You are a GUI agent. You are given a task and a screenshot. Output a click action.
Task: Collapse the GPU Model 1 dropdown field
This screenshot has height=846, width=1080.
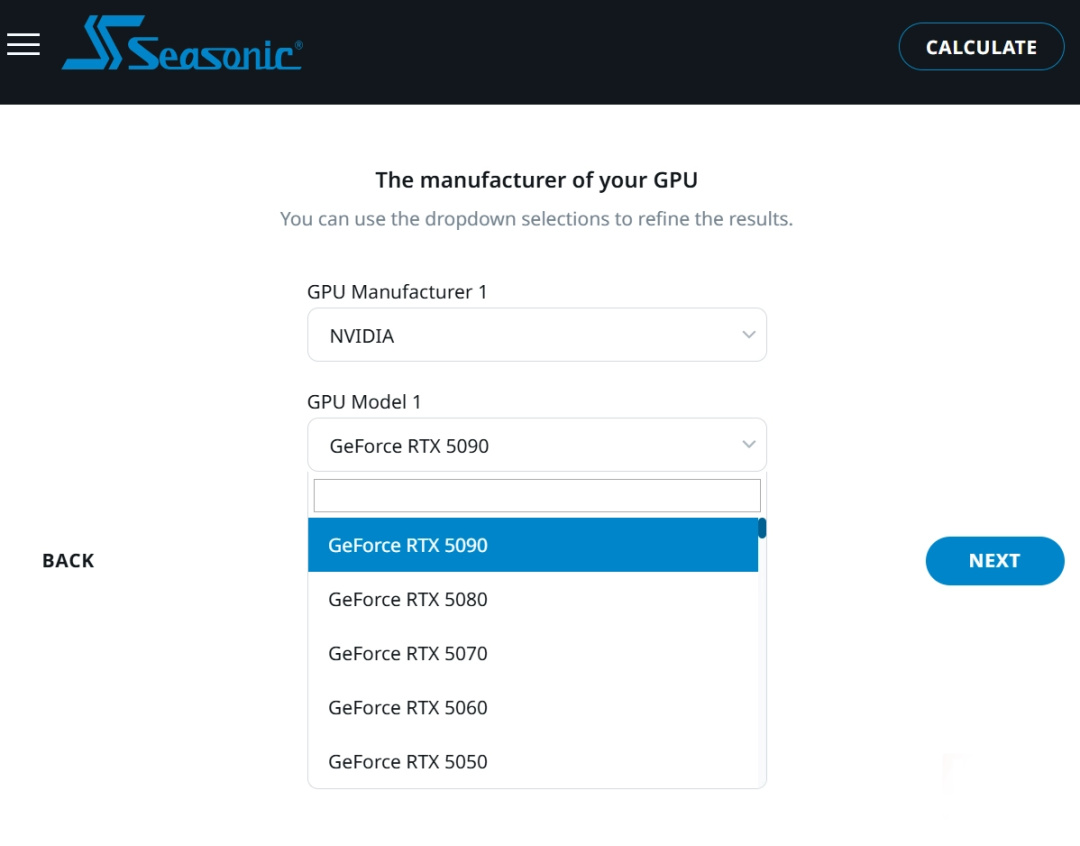click(536, 445)
